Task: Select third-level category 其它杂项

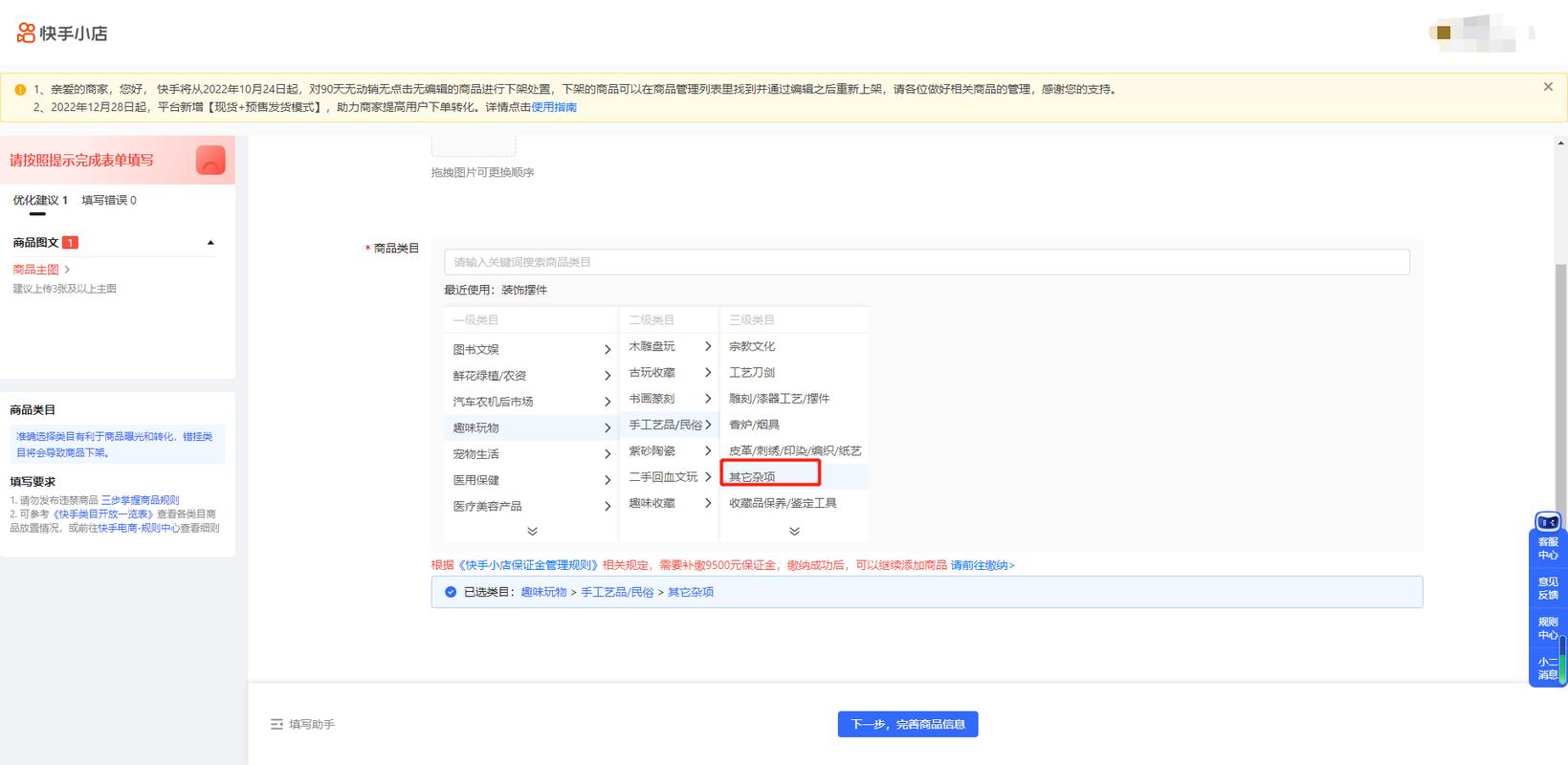Action: (752, 476)
